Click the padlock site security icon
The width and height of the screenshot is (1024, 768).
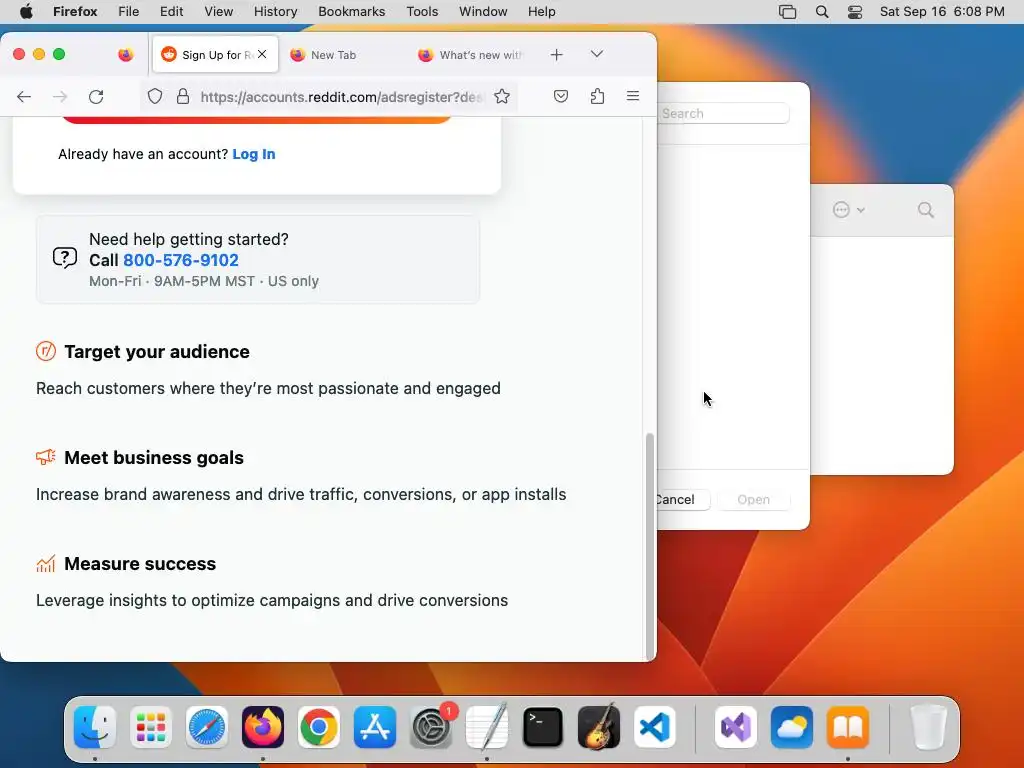[x=183, y=97]
